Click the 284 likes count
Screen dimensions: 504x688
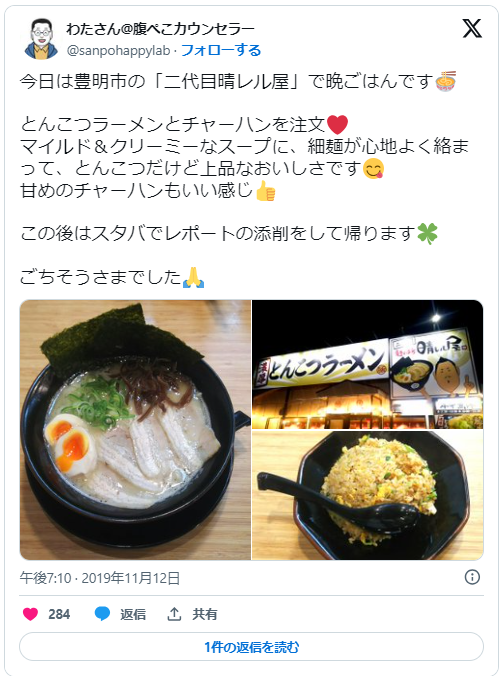pyautogui.click(x=59, y=614)
